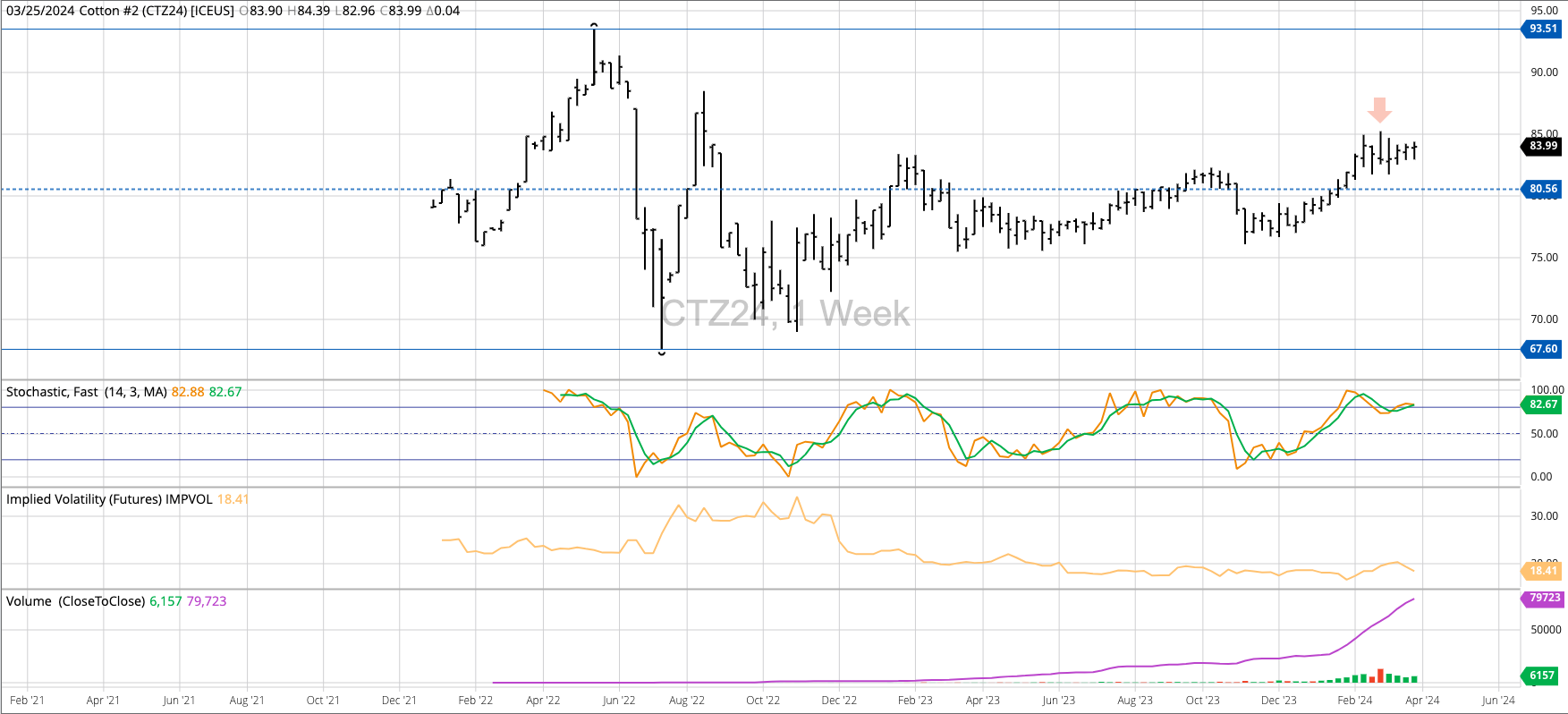This screenshot has height=714, width=1568.
Task: Click the black 83.99 last price tag
Action: coord(1542,146)
